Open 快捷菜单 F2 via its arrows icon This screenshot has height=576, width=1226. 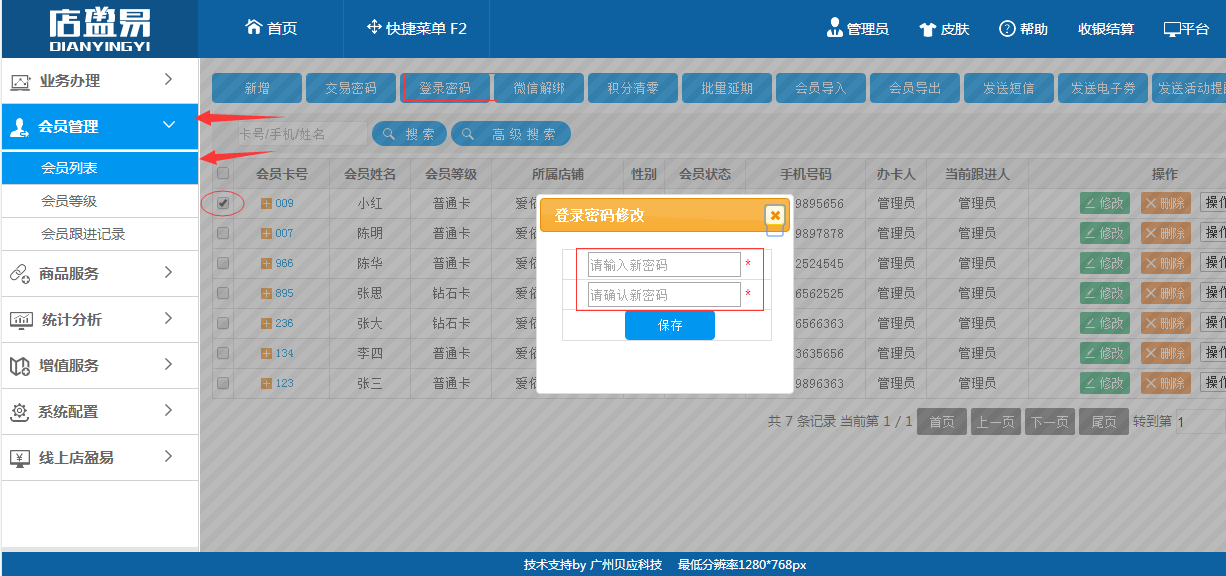click(x=374, y=27)
